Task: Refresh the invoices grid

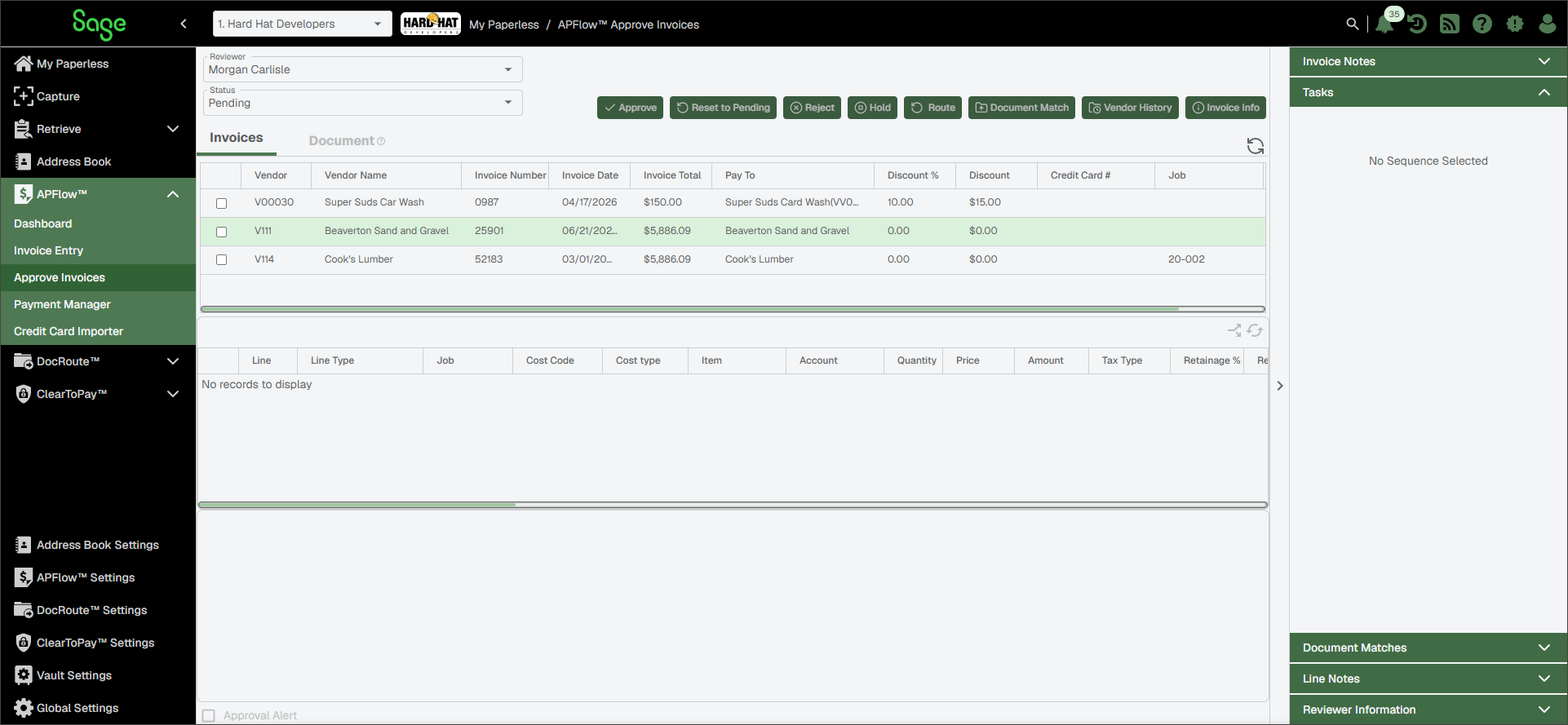Action: (1256, 146)
